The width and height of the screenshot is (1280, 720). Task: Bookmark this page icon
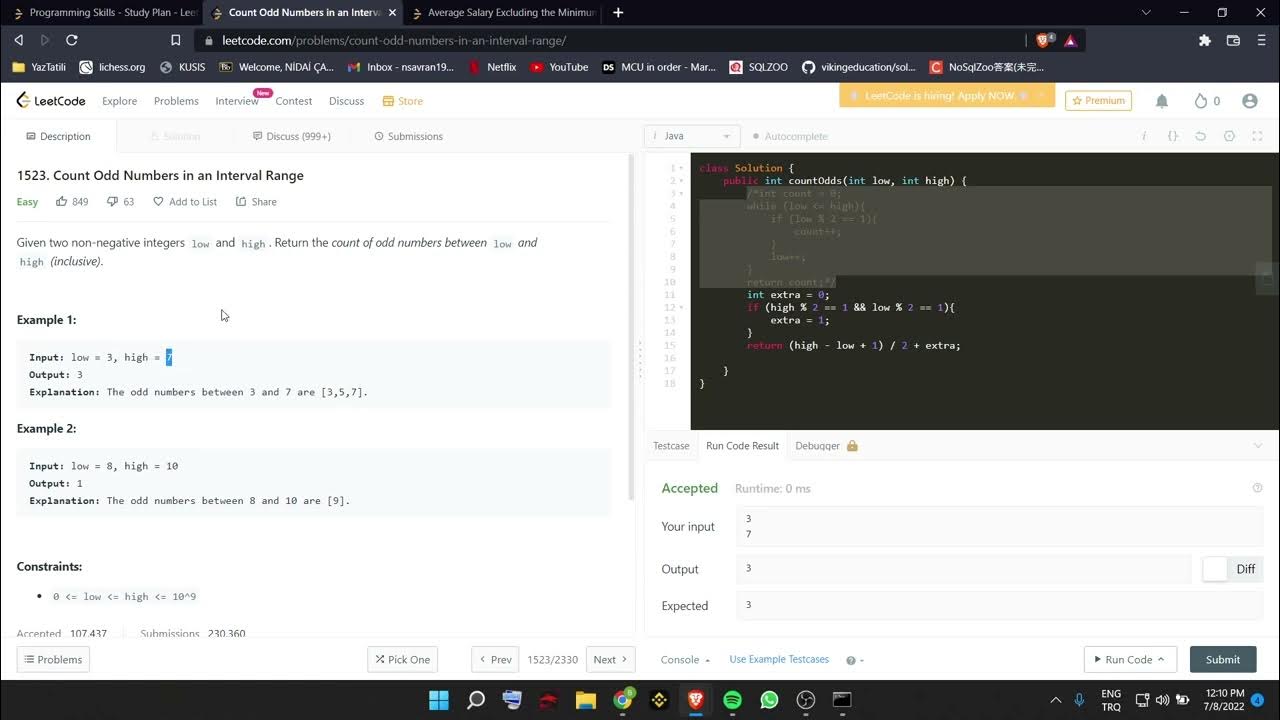(176, 40)
